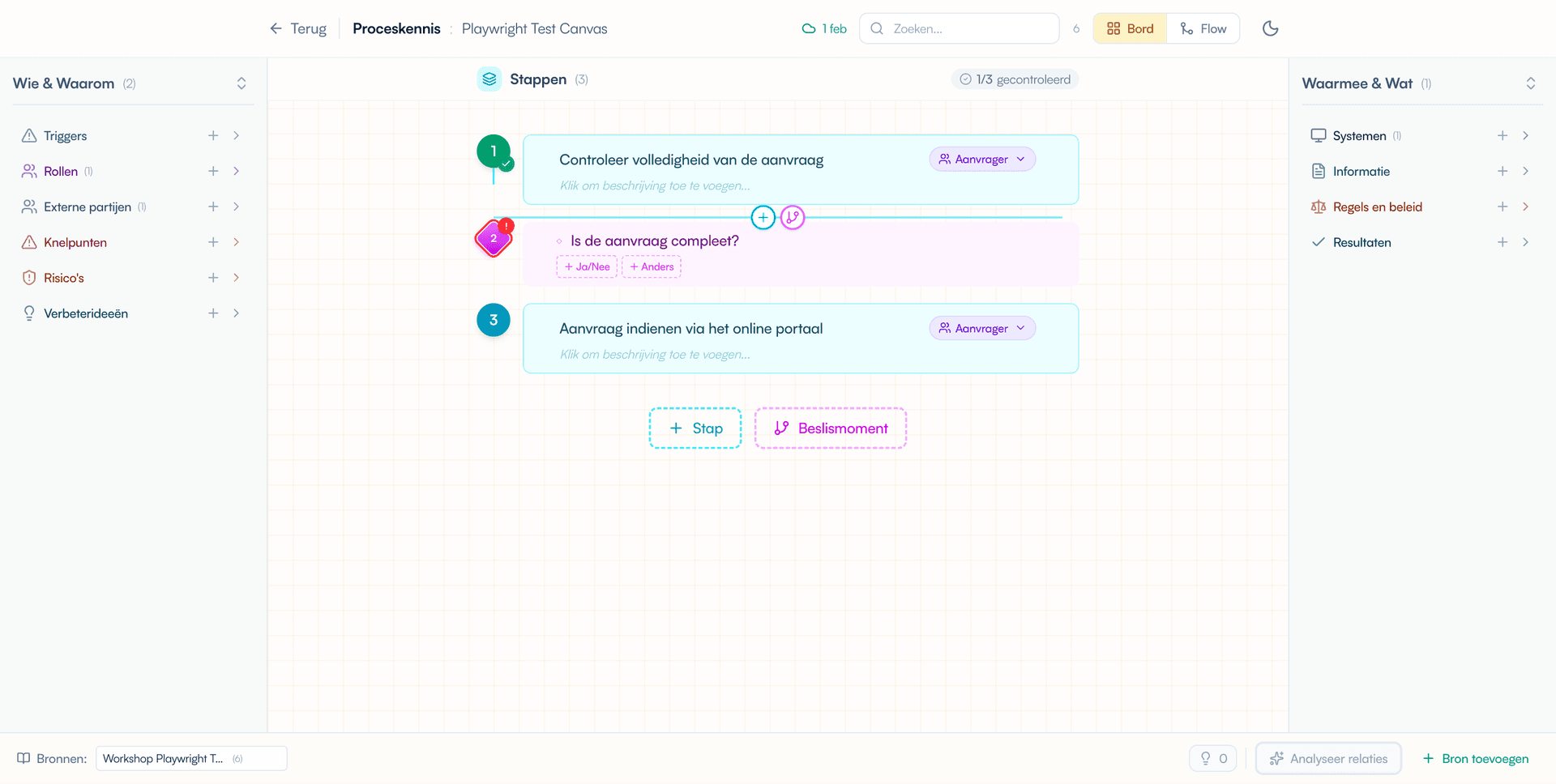
Task: Click the plus icon beside Systemen
Action: 1502,135
